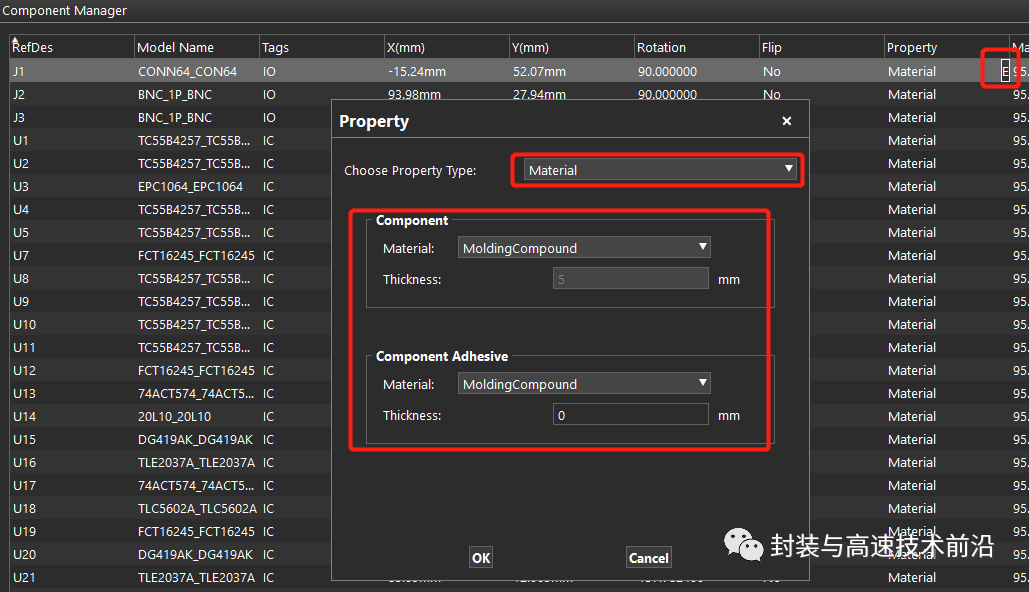Sort by X(mm) column header

click(447, 47)
